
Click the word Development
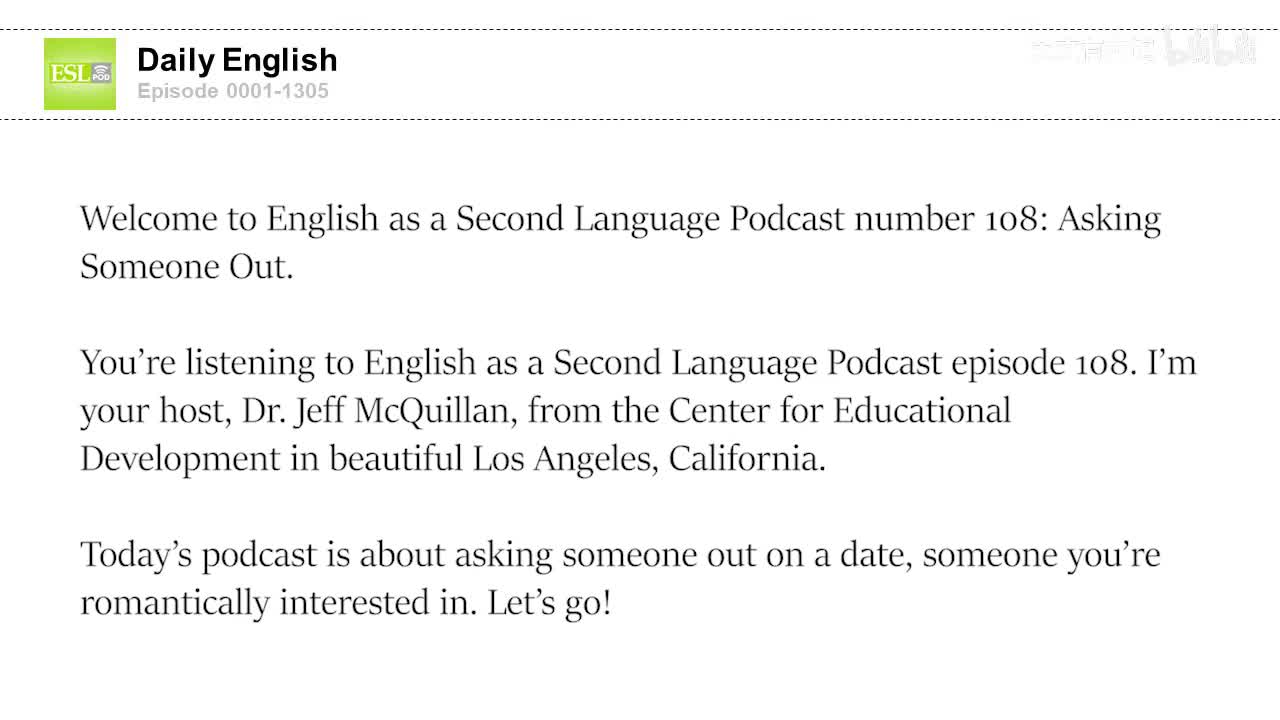[x=180, y=458]
